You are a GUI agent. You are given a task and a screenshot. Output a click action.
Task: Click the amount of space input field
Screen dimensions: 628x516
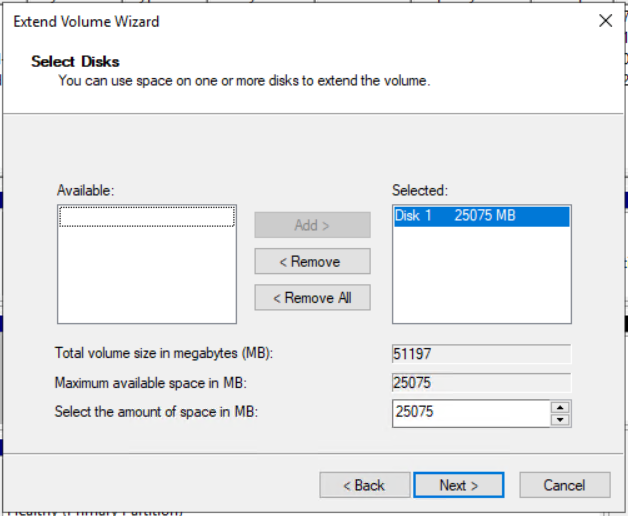tap(470, 412)
